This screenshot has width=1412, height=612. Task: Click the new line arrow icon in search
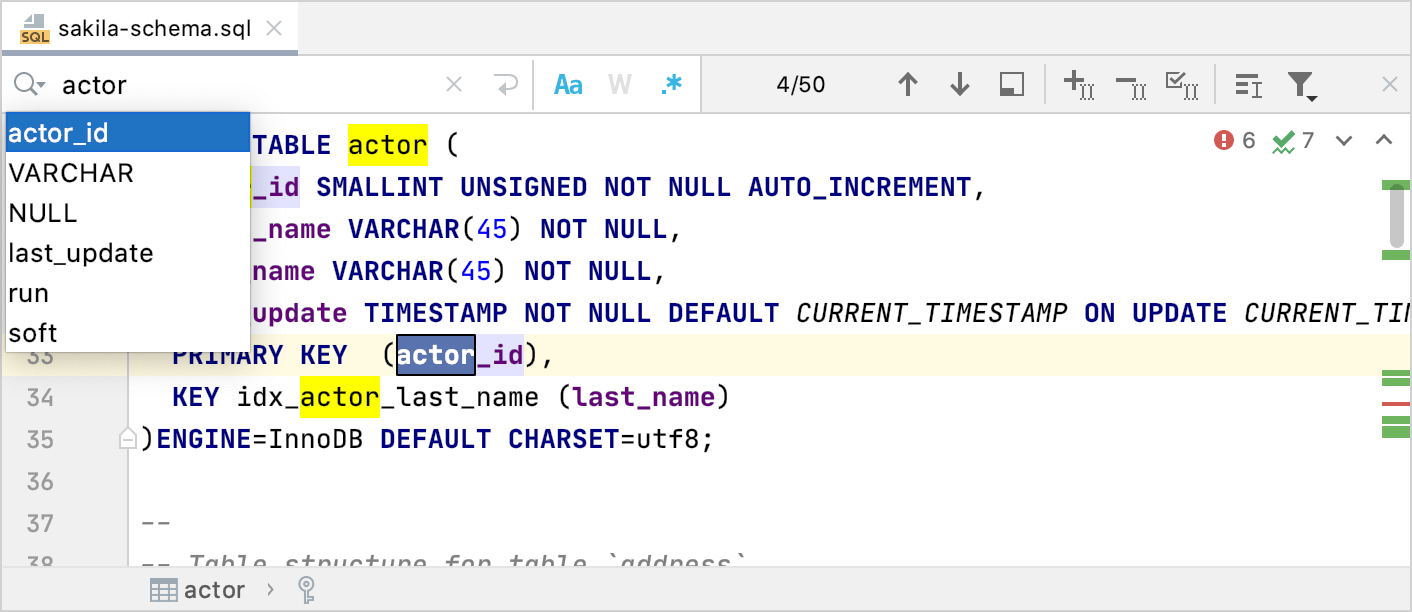pyautogui.click(x=508, y=85)
